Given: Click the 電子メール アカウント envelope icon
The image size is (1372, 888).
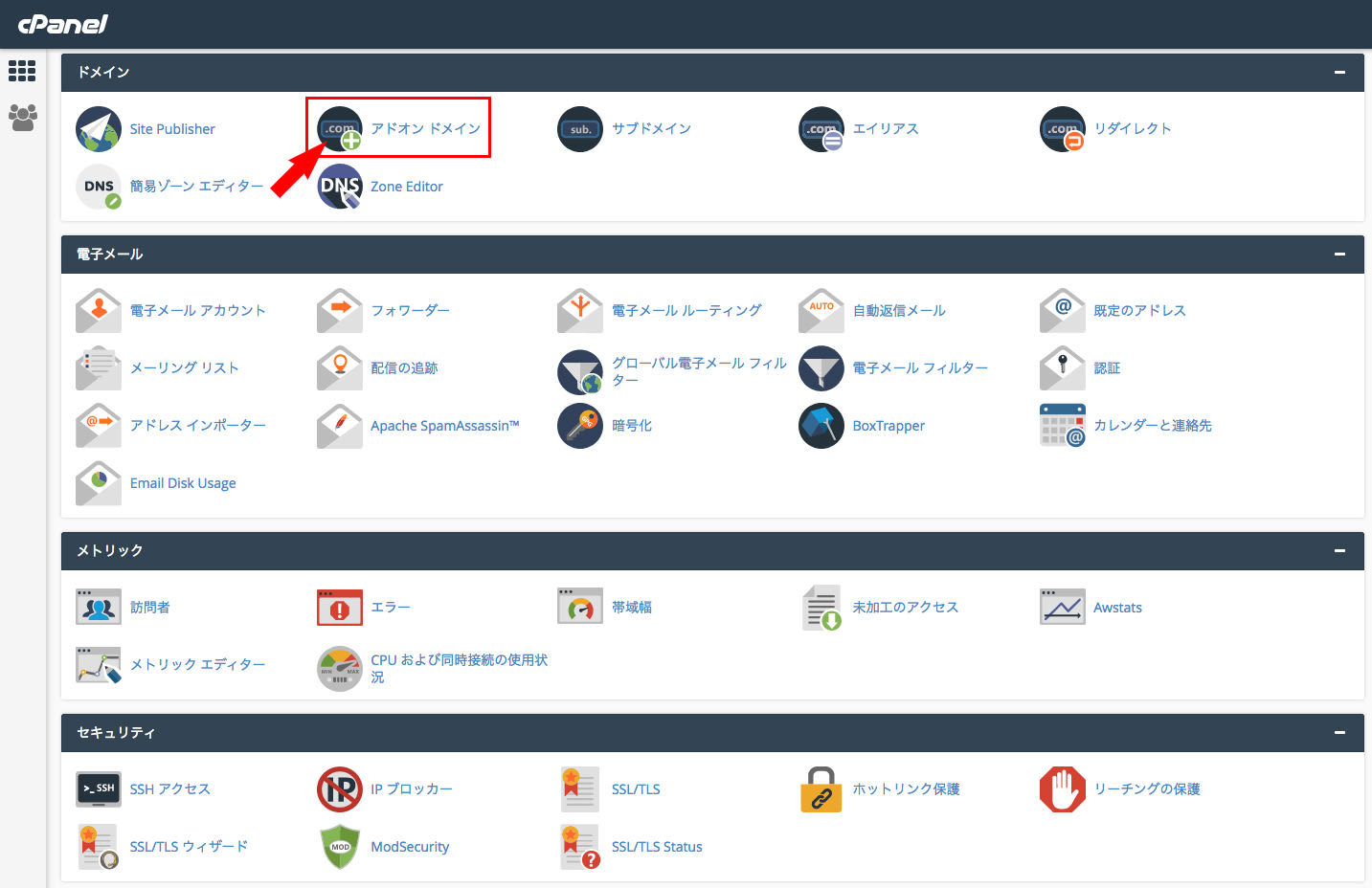Looking at the screenshot, I should (x=99, y=311).
